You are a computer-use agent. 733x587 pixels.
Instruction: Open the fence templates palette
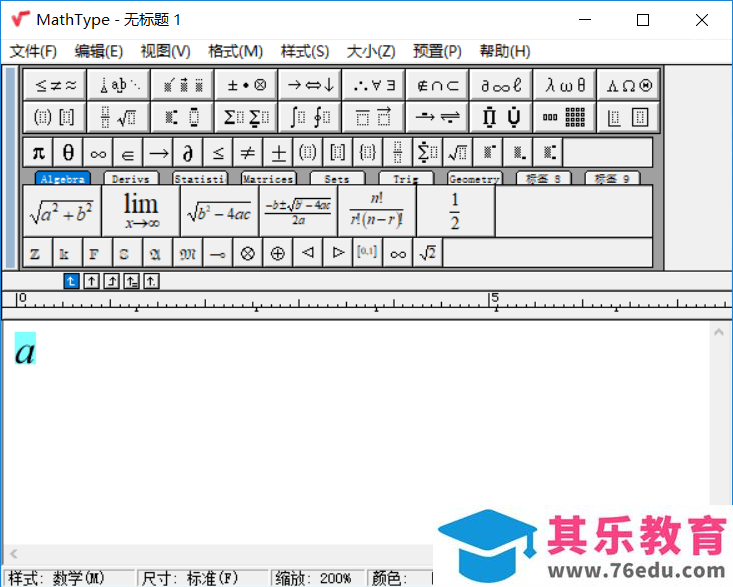55,117
